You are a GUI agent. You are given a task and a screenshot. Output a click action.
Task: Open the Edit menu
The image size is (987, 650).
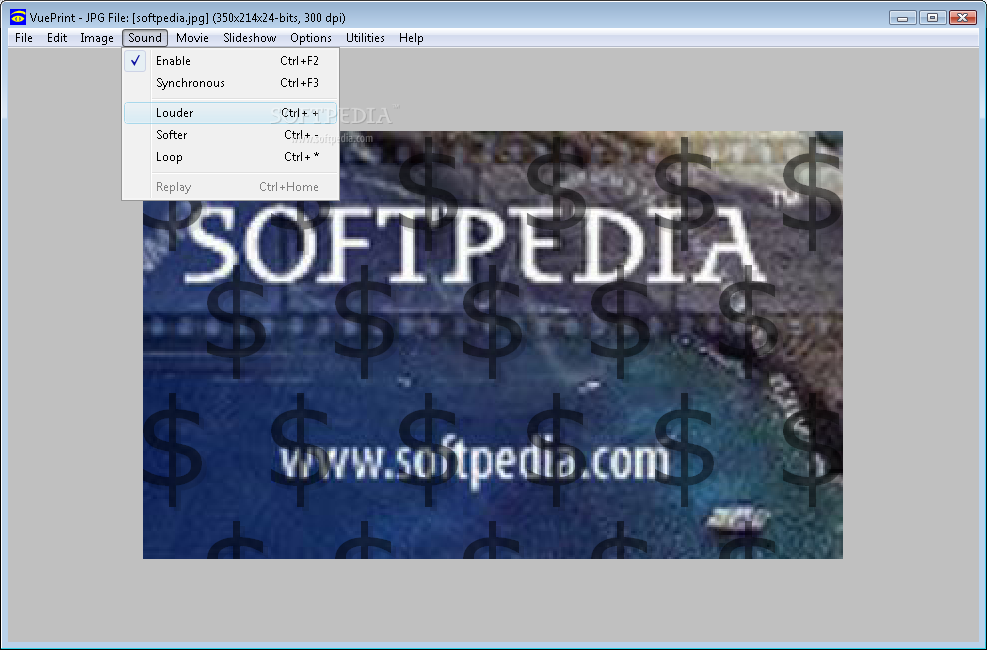pos(57,38)
